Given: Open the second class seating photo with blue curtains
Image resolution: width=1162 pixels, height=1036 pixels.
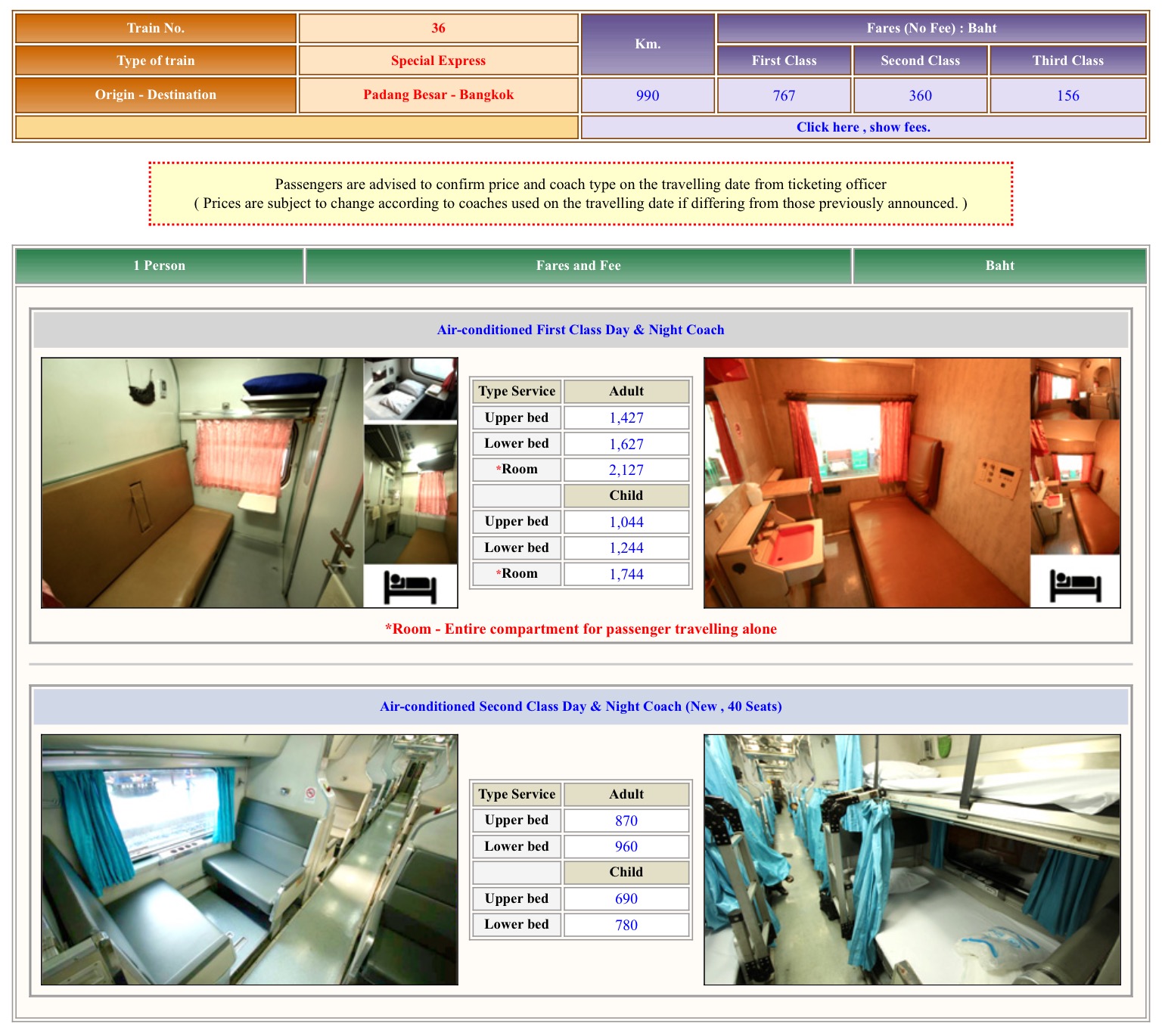Looking at the screenshot, I should click(x=250, y=860).
